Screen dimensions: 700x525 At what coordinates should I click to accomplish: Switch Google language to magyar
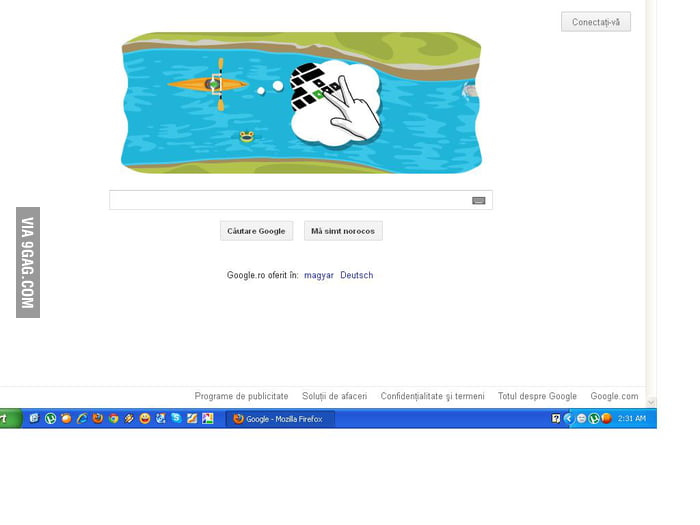pyautogui.click(x=319, y=275)
